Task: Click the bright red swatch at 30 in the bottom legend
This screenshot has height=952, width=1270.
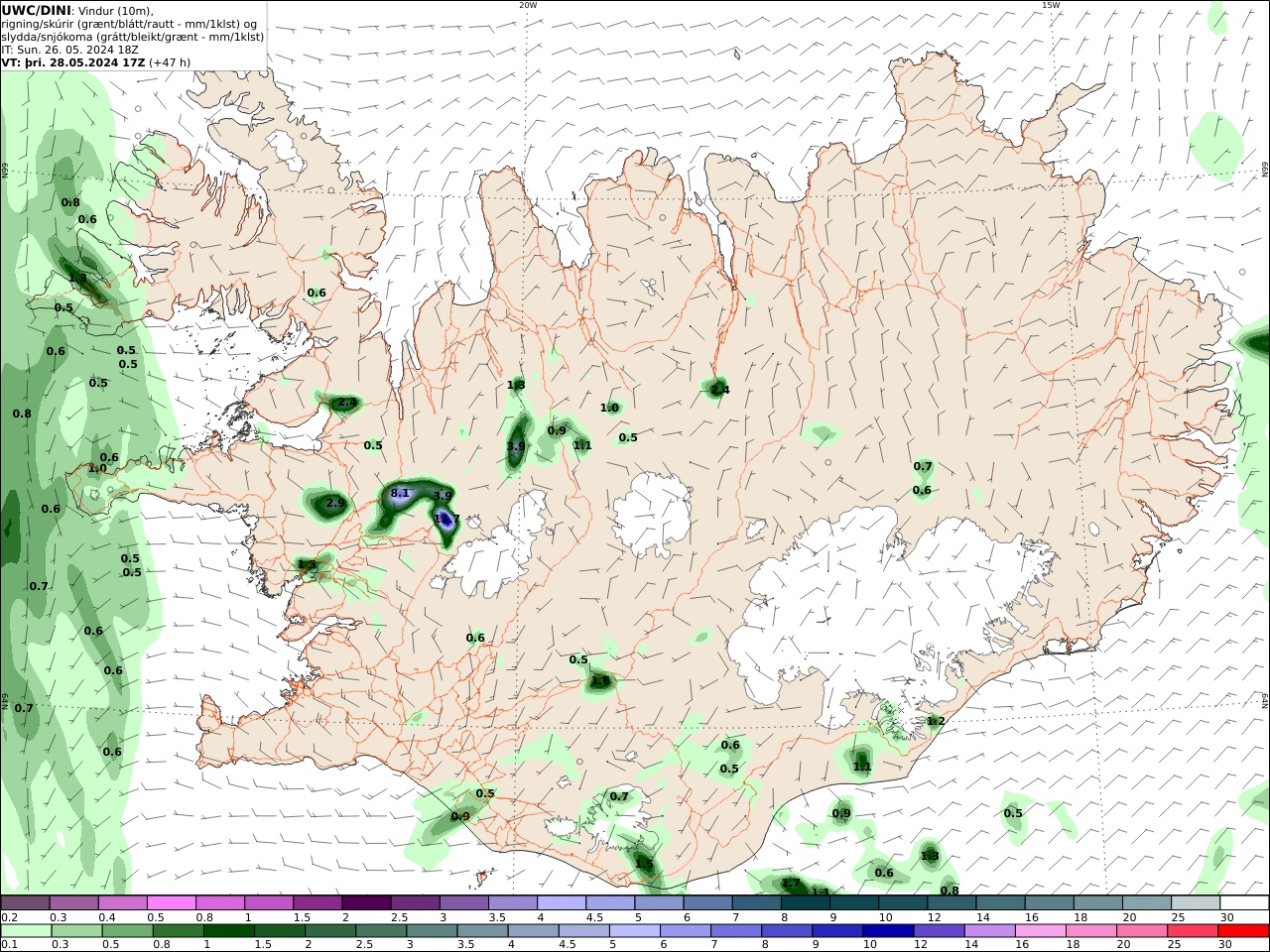Action: click(1243, 931)
